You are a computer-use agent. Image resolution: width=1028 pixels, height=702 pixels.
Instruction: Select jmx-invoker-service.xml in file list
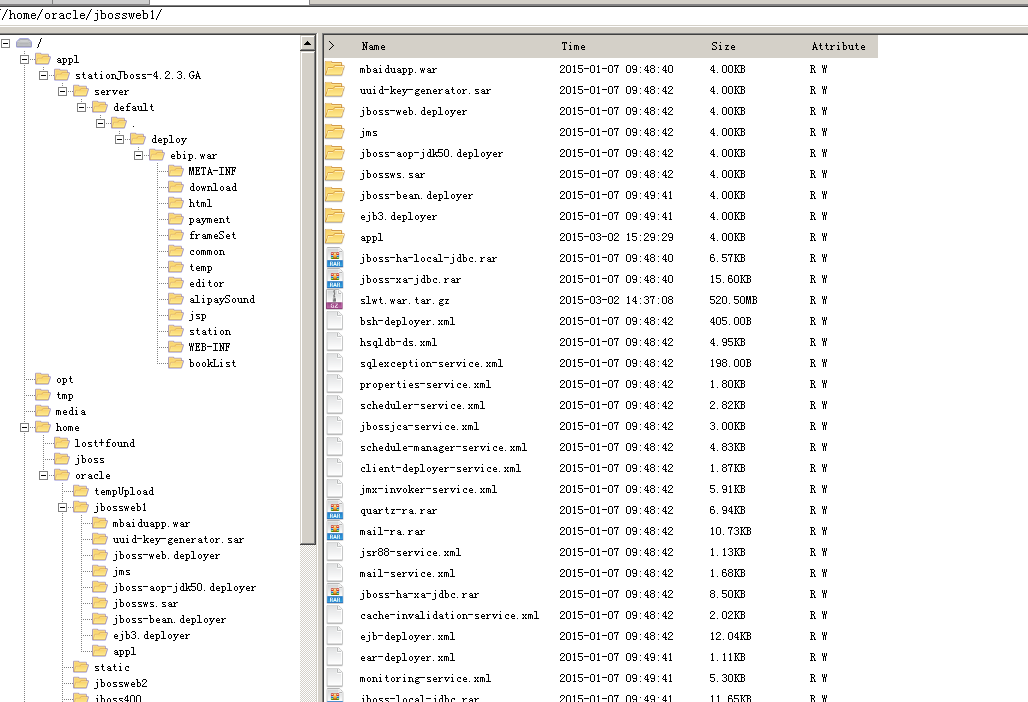428,489
